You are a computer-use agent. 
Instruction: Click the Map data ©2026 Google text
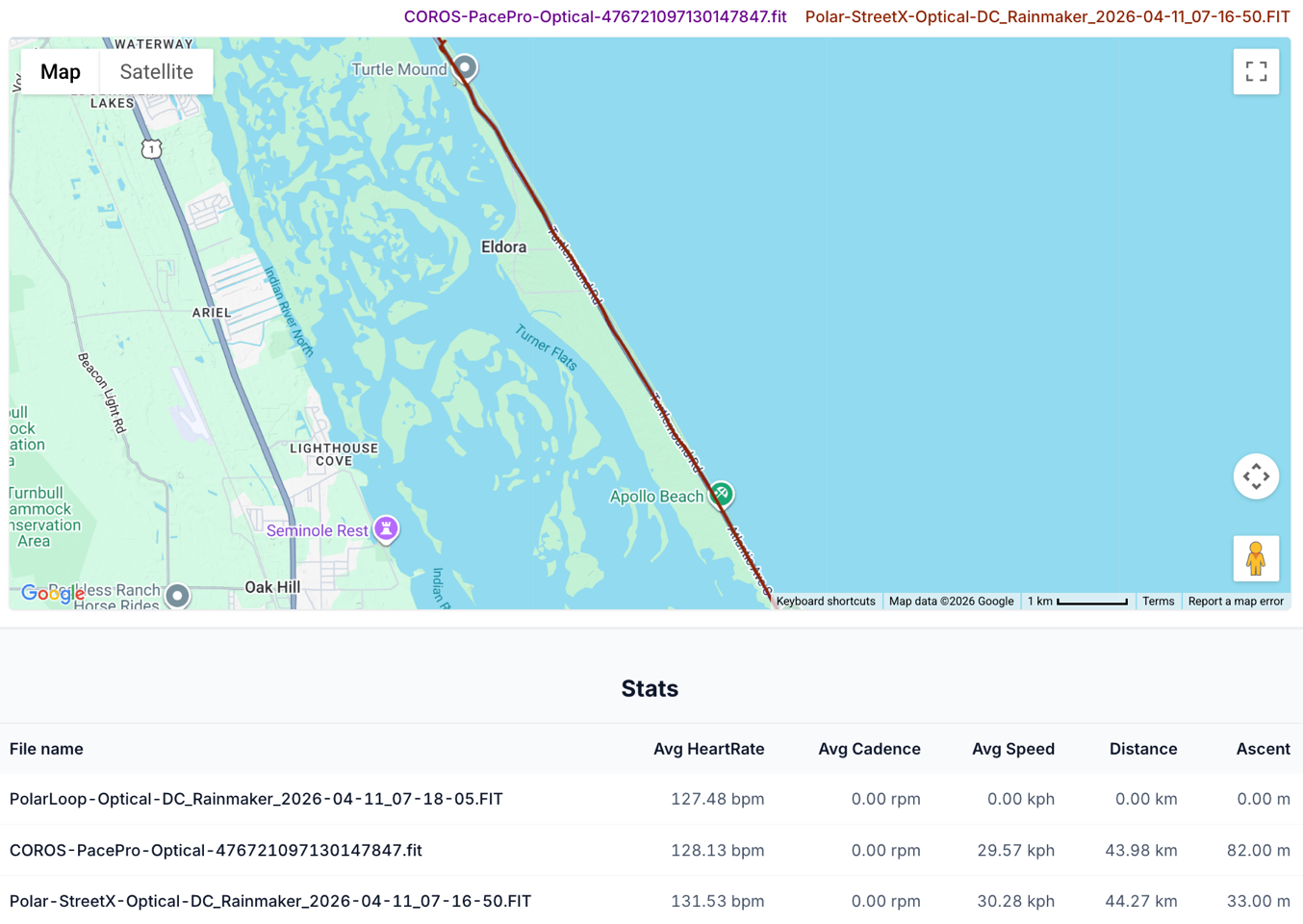[951, 602]
